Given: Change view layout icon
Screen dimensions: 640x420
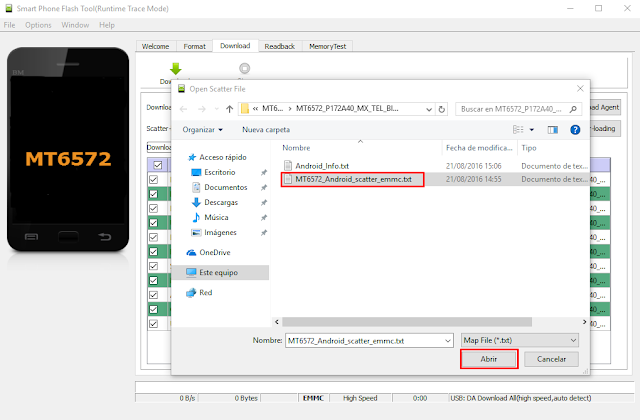Looking at the screenshot, I should [x=518, y=130].
